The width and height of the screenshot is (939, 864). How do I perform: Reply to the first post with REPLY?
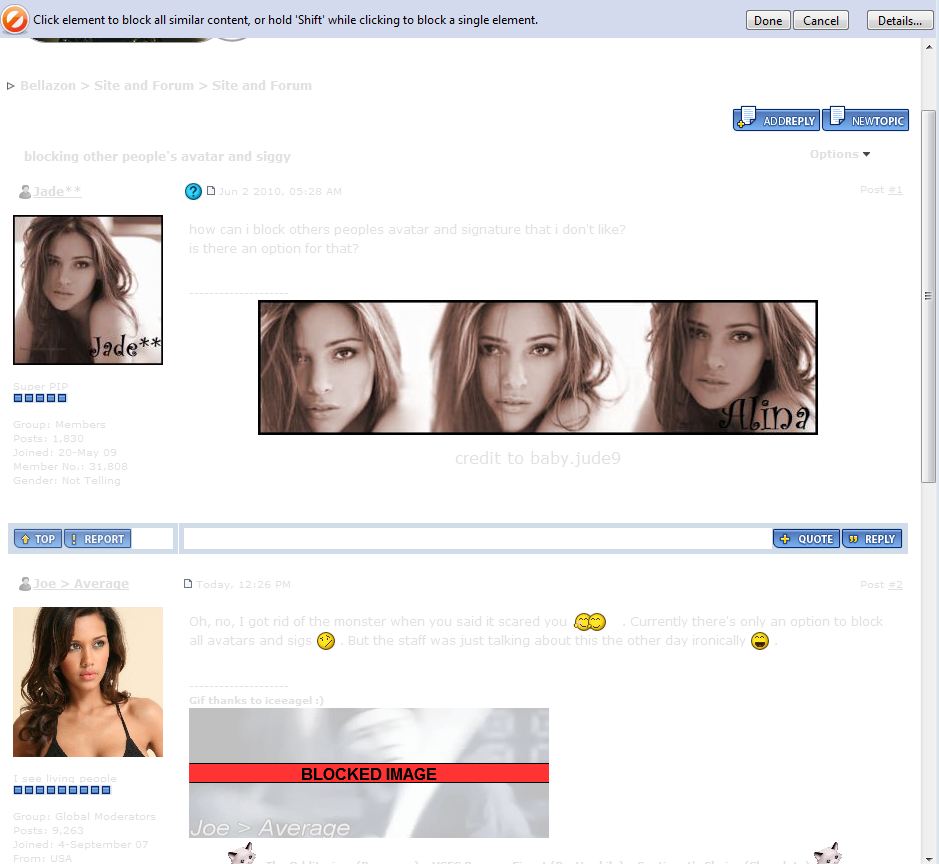tap(872, 539)
